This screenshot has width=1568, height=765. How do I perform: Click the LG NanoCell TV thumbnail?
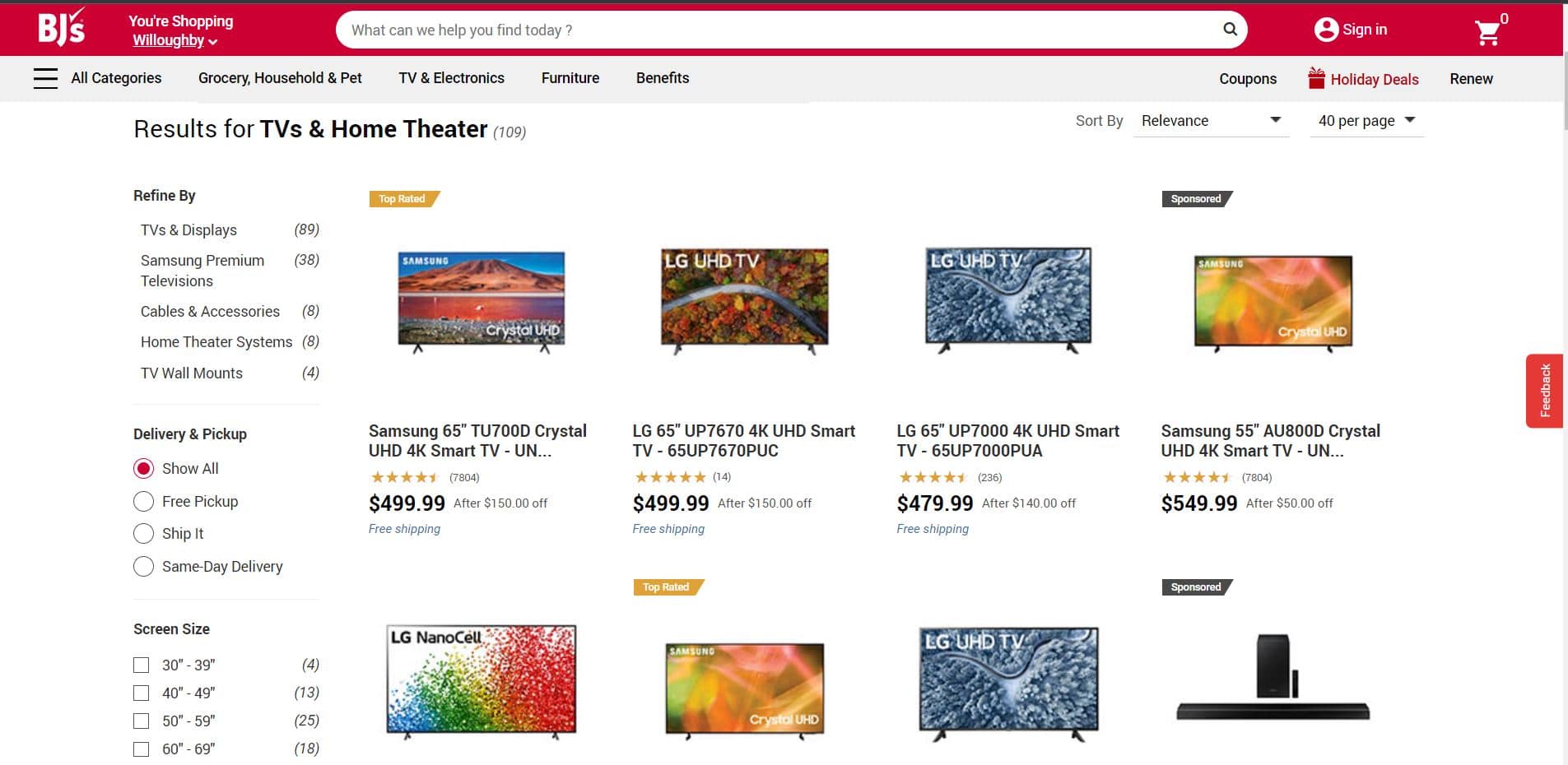482,680
